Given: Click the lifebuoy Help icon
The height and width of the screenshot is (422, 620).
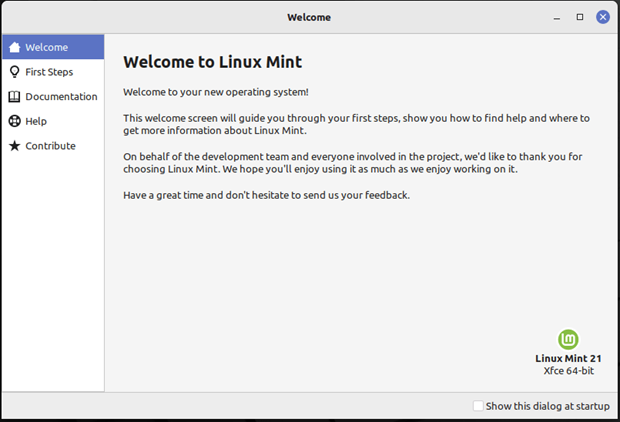Looking at the screenshot, I should click(x=15, y=121).
